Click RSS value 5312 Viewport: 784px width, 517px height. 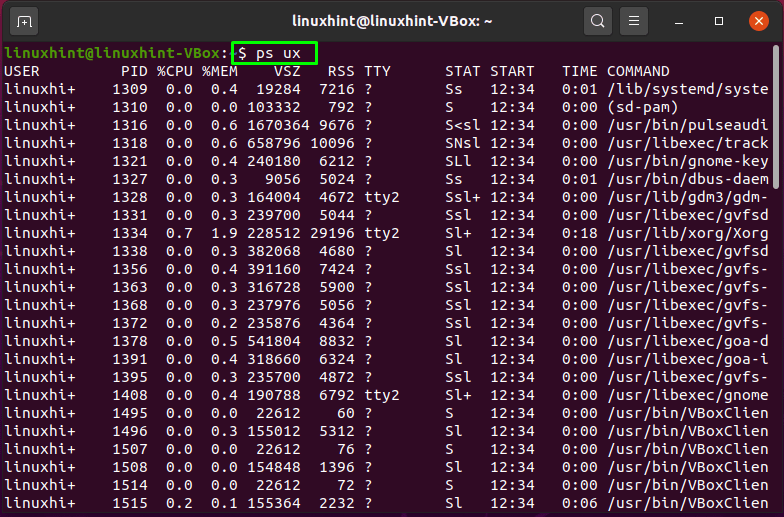[336, 432]
